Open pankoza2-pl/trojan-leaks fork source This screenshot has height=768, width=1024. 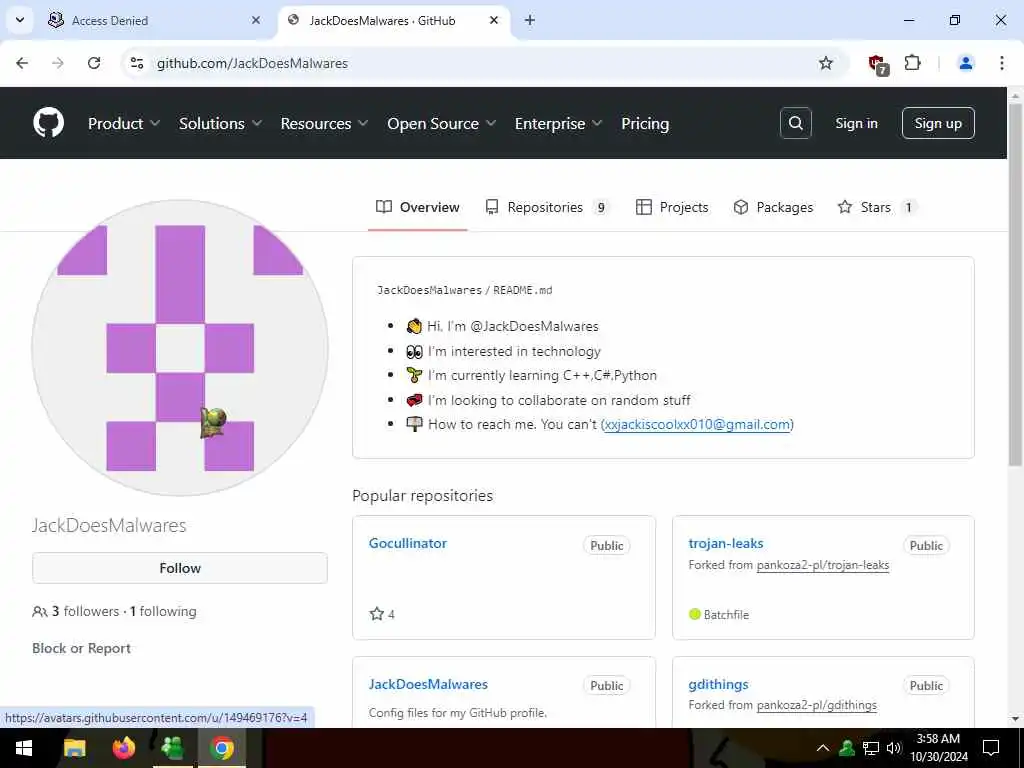click(823, 565)
